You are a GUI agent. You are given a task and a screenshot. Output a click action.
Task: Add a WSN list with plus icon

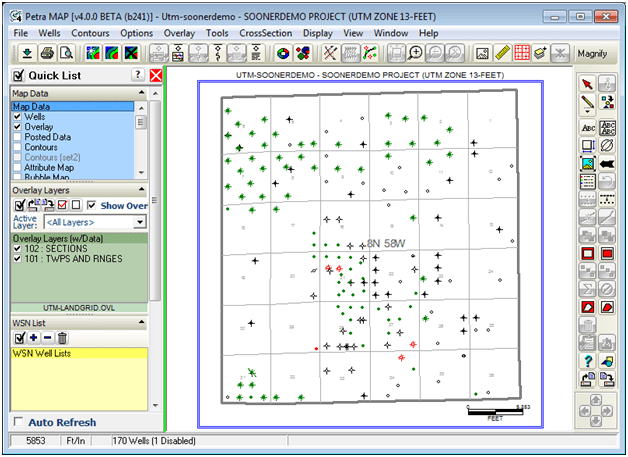coord(34,338)
